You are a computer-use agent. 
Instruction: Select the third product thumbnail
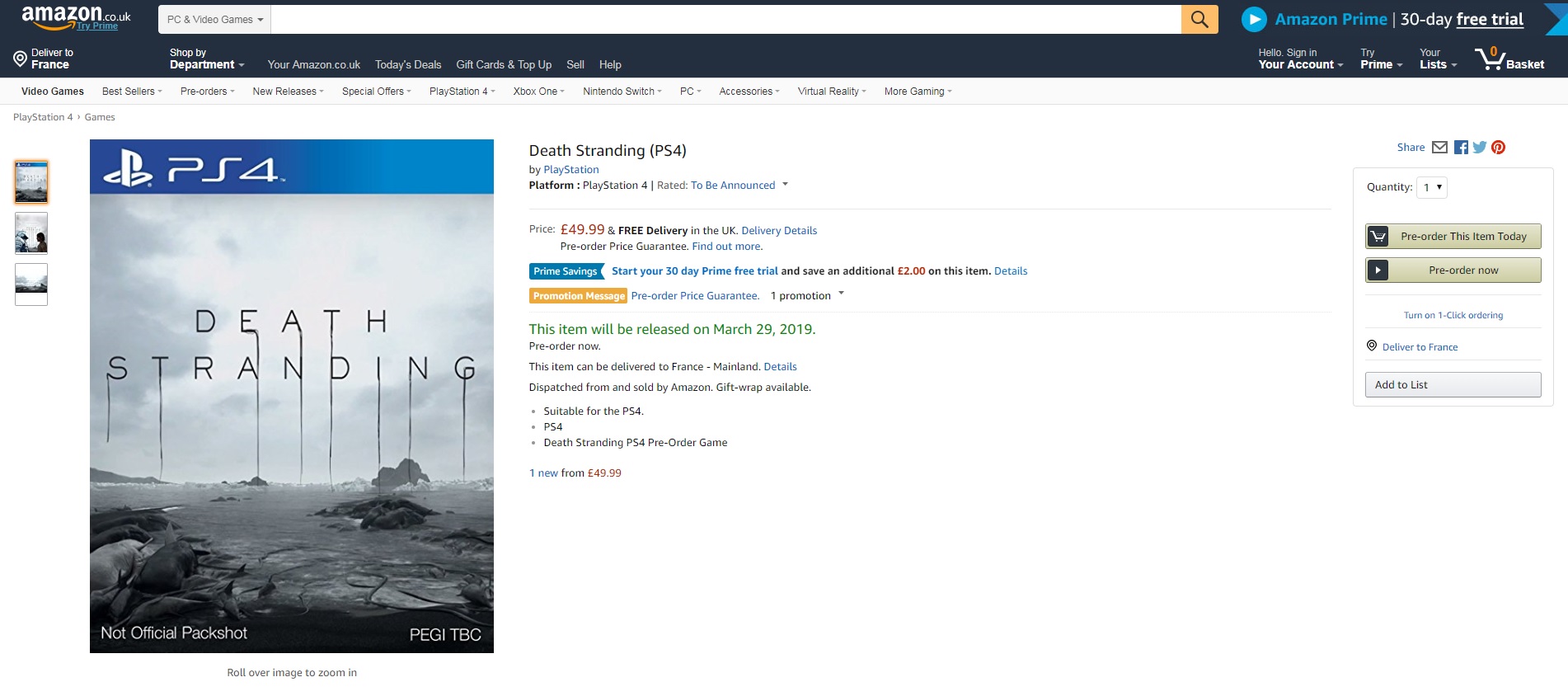[x=31, y=285]
